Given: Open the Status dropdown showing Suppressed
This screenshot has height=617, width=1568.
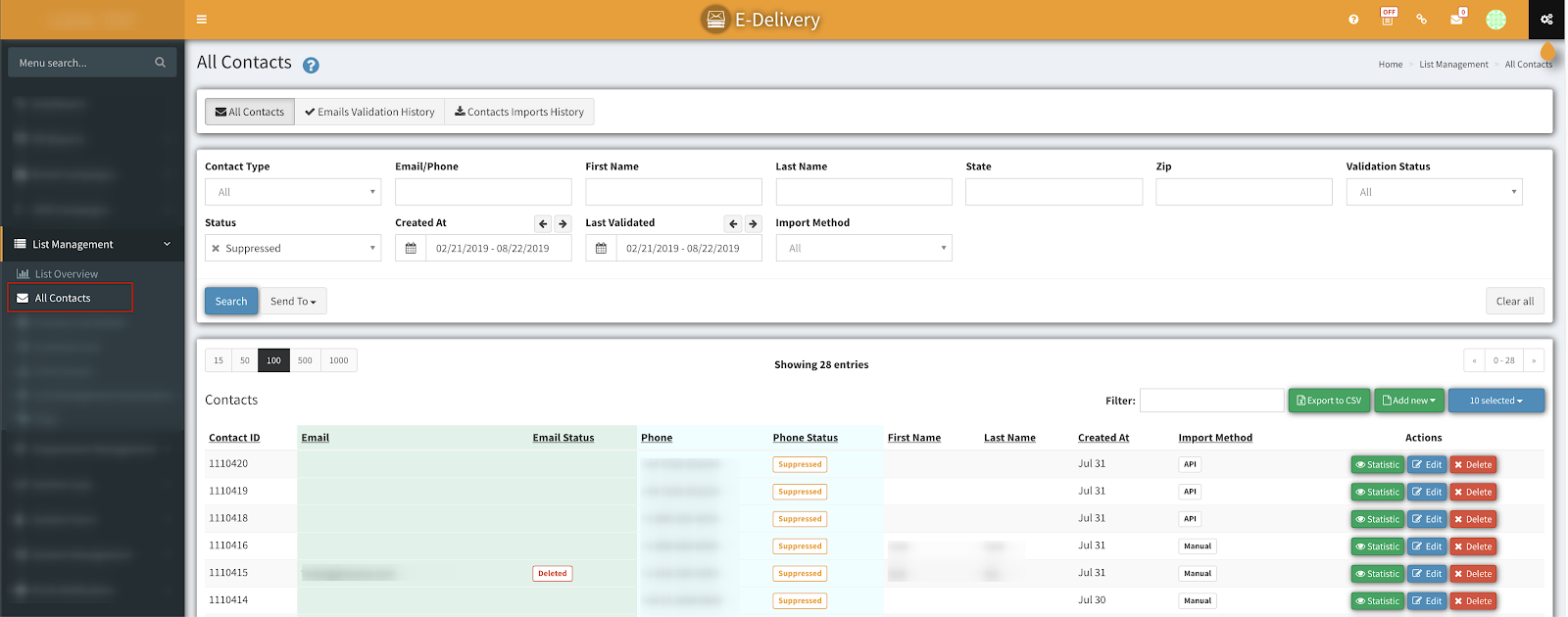Looking at the screenshot, I should coord(293,248).
